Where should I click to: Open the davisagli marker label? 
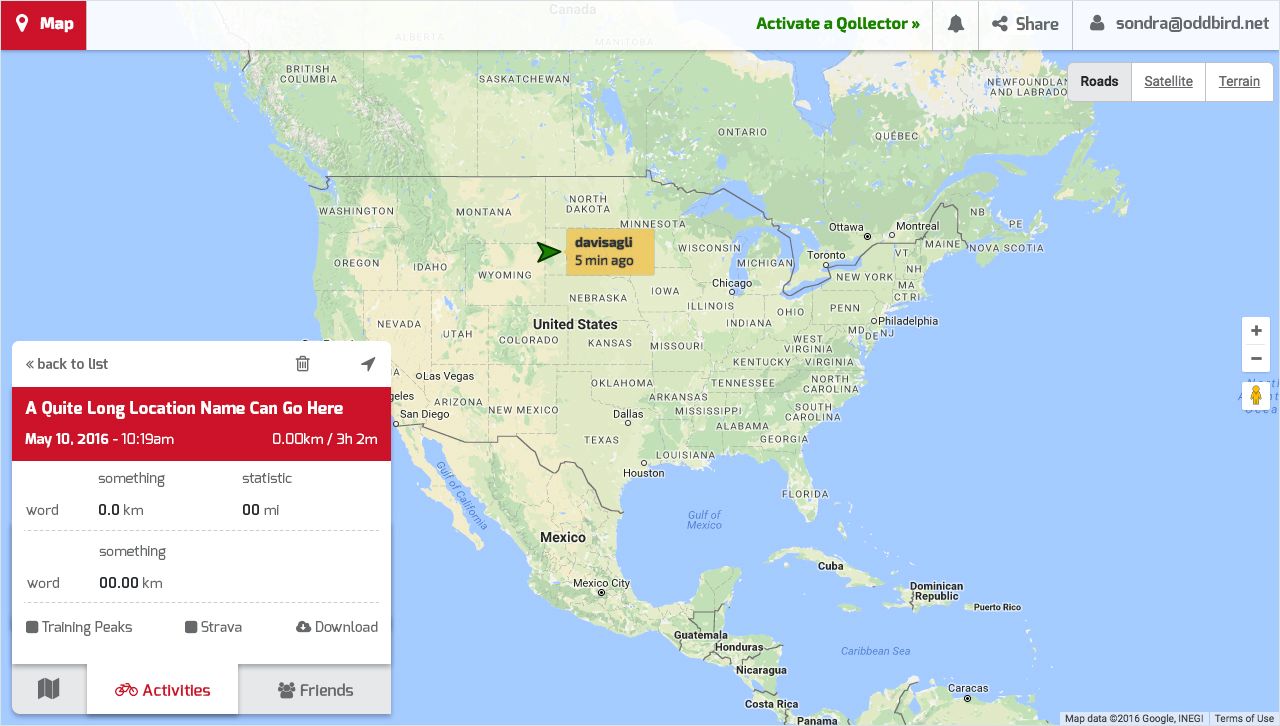tap(610, 251)
